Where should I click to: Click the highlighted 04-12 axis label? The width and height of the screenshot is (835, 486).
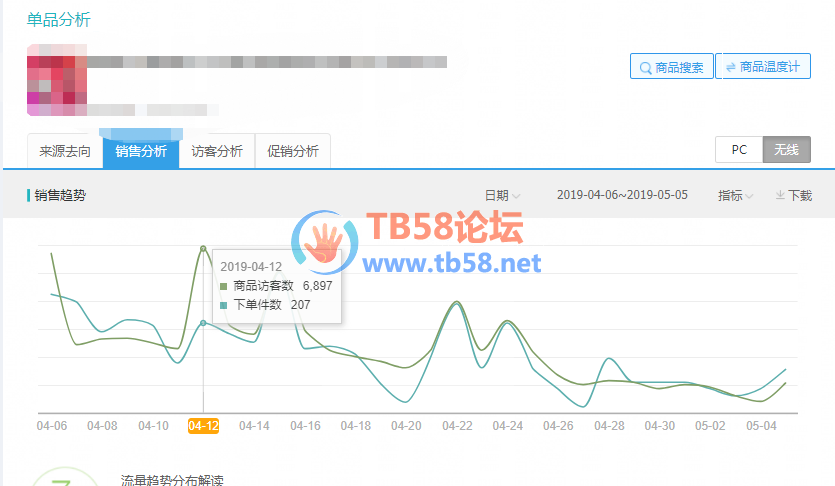(203, 426)
